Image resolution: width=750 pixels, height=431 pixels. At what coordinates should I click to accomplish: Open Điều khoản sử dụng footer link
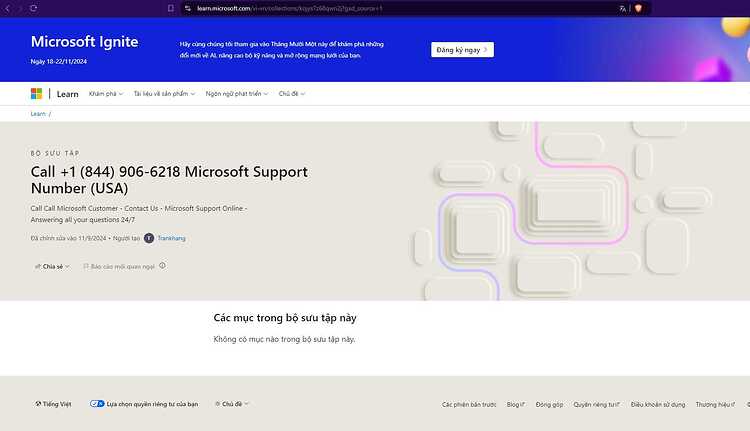[658, 405]
